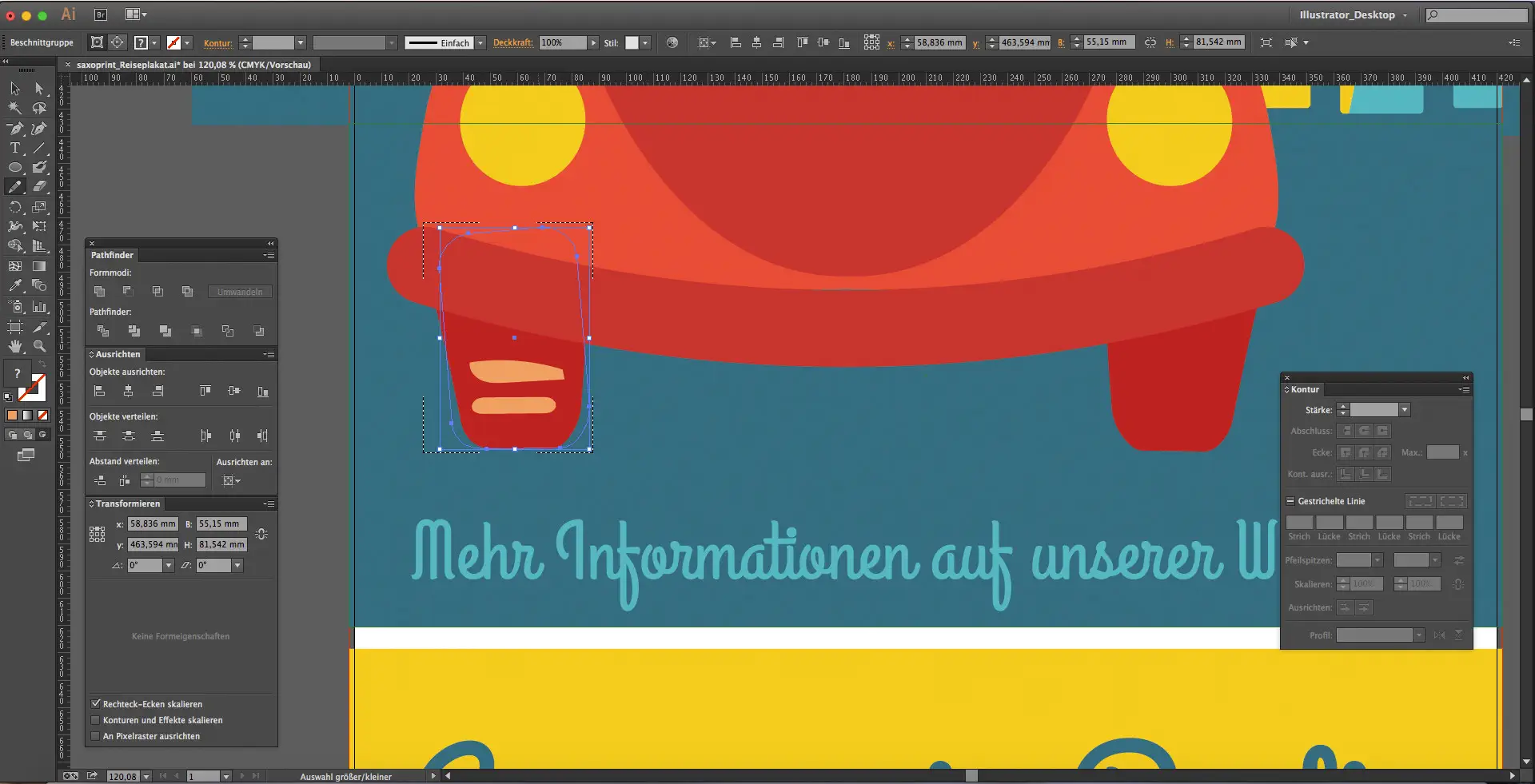Click the constrain proportions link in Transformieren

tap(261, 534)
